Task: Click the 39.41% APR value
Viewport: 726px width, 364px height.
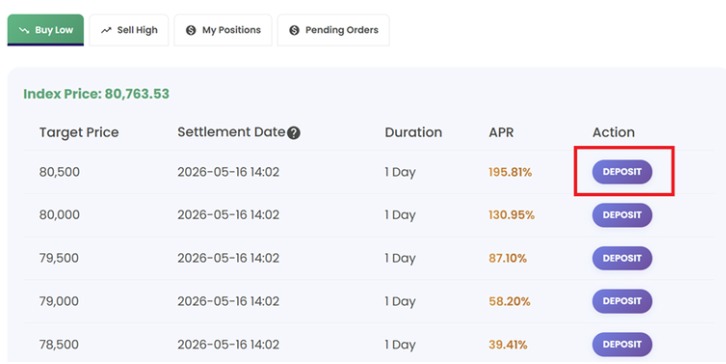Action: [508, 345]
